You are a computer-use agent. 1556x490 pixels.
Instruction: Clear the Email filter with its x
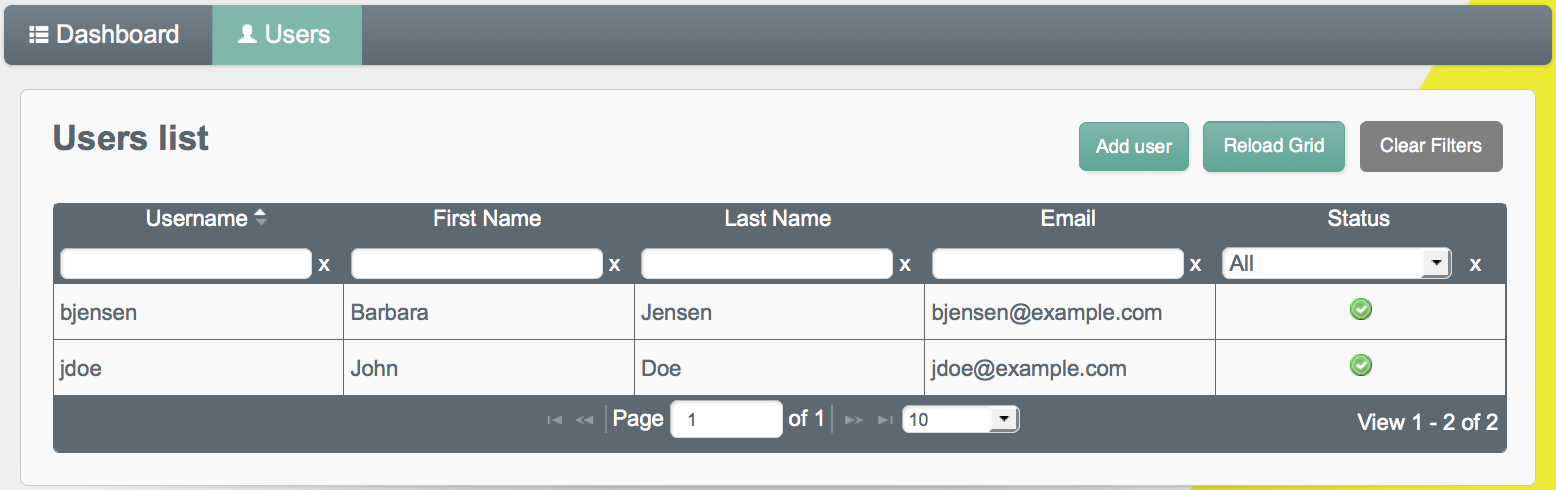[x=1195, y=265]
